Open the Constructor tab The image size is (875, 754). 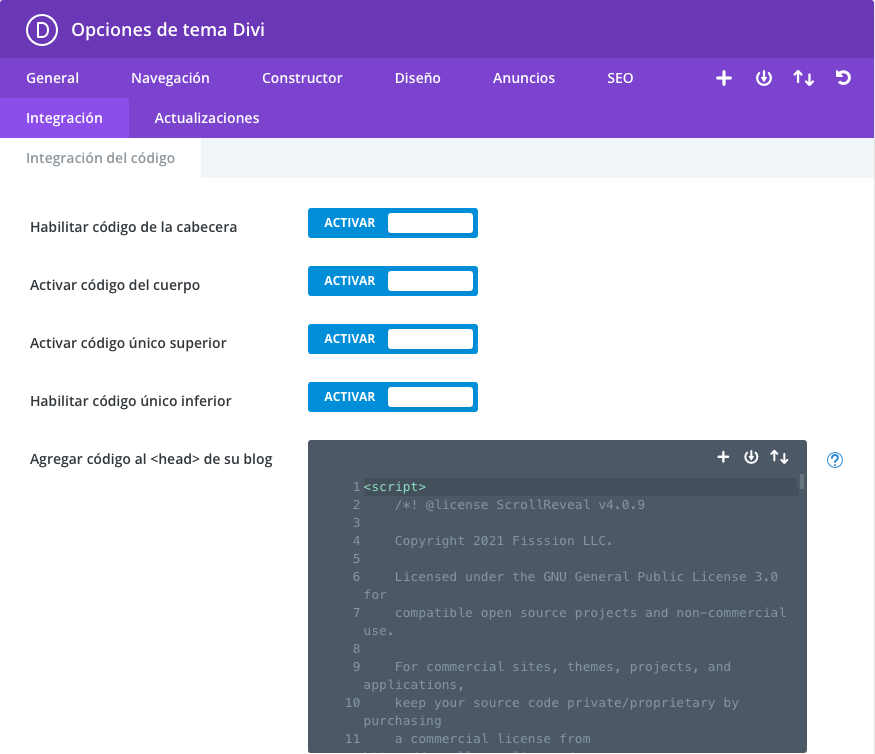coord(302,78)
